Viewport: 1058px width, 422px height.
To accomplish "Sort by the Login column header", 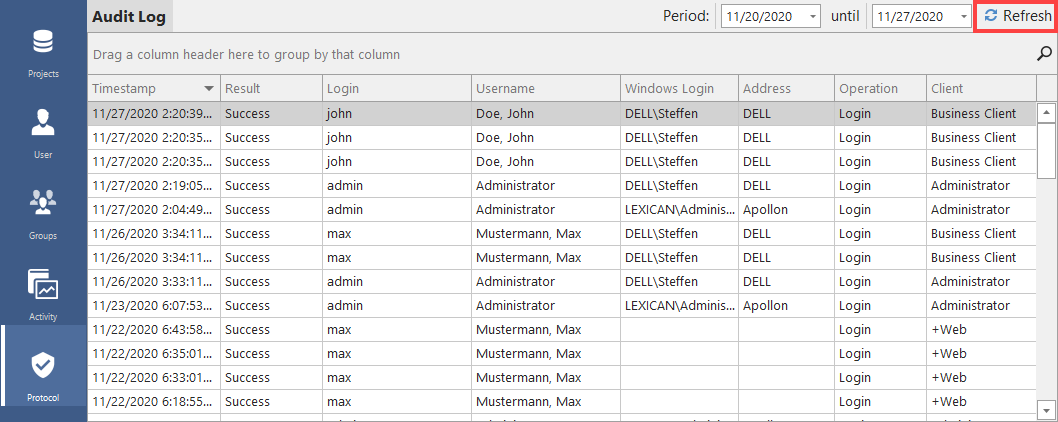I will [396, 89].
